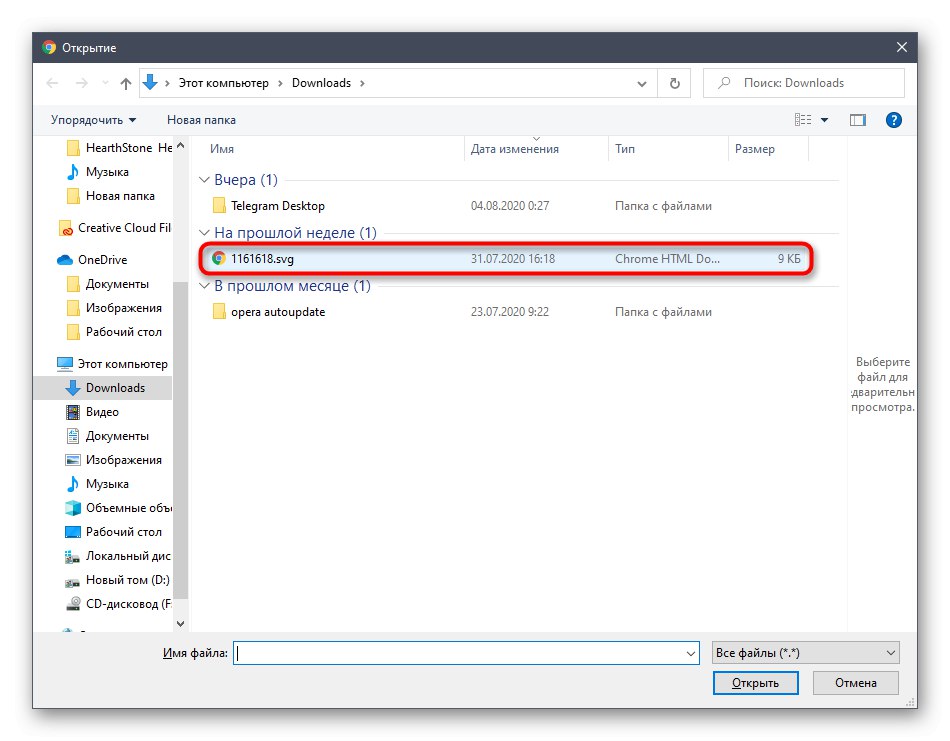Click the blue download arrow in address bar
The height and width of the screenshot is (741, 950).
150,82
